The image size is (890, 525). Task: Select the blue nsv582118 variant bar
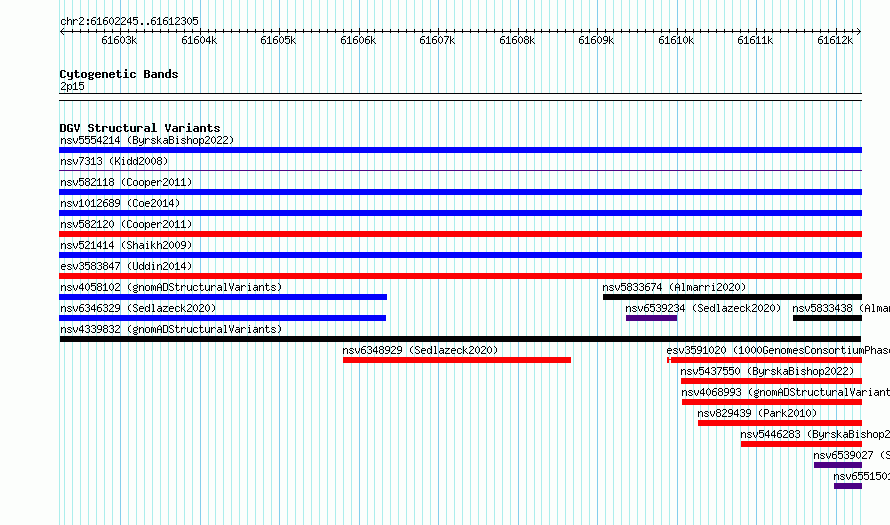(x=460, y=192)
